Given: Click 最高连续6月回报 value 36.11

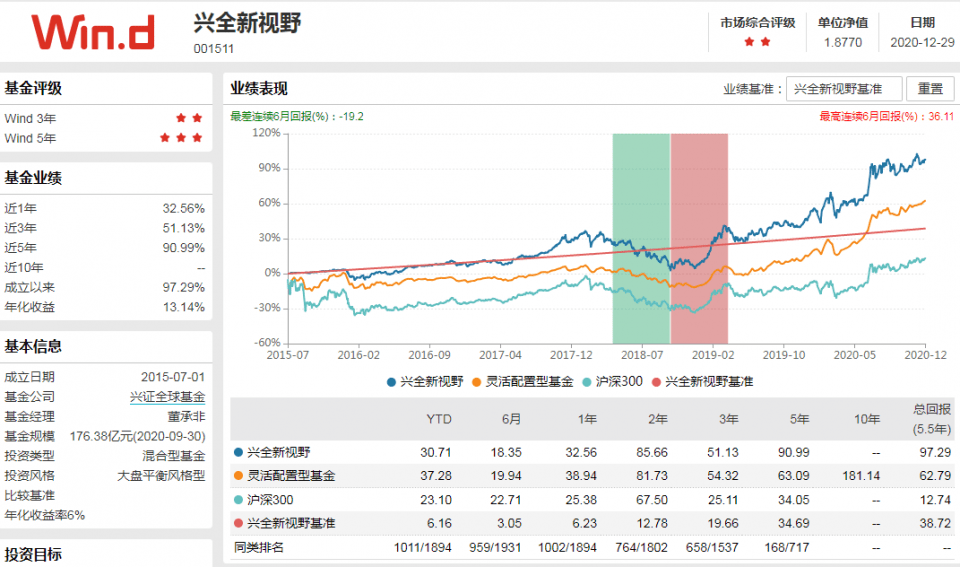Looking at the screenshot, I should pyautogui.click(x=941, y=116).
